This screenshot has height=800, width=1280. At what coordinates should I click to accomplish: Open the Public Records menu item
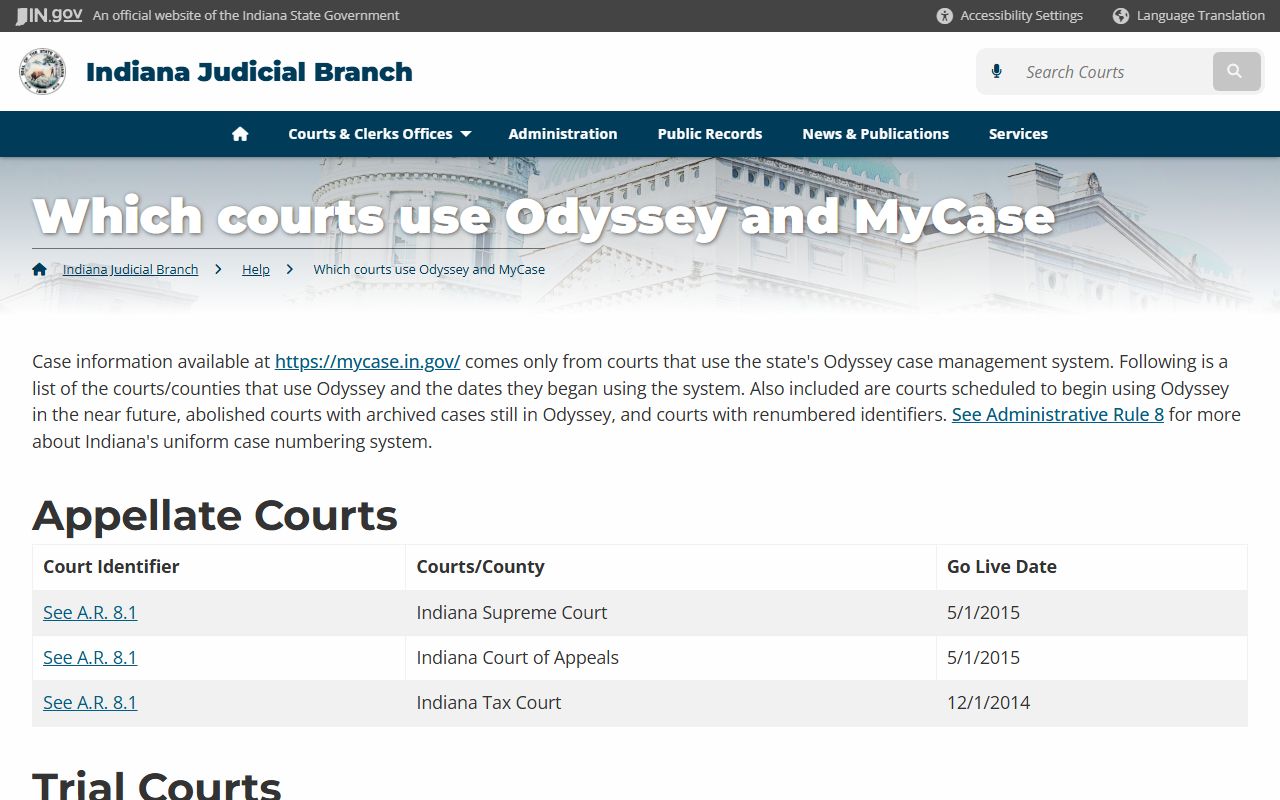pyautogui.click(x=710, y=134)
